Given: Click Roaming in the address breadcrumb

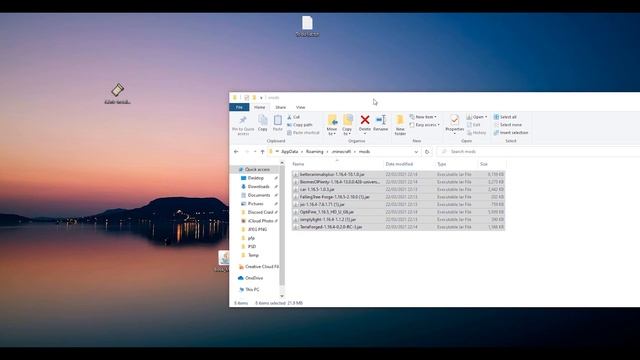Looking at the screenshot, I should point(315,151).
